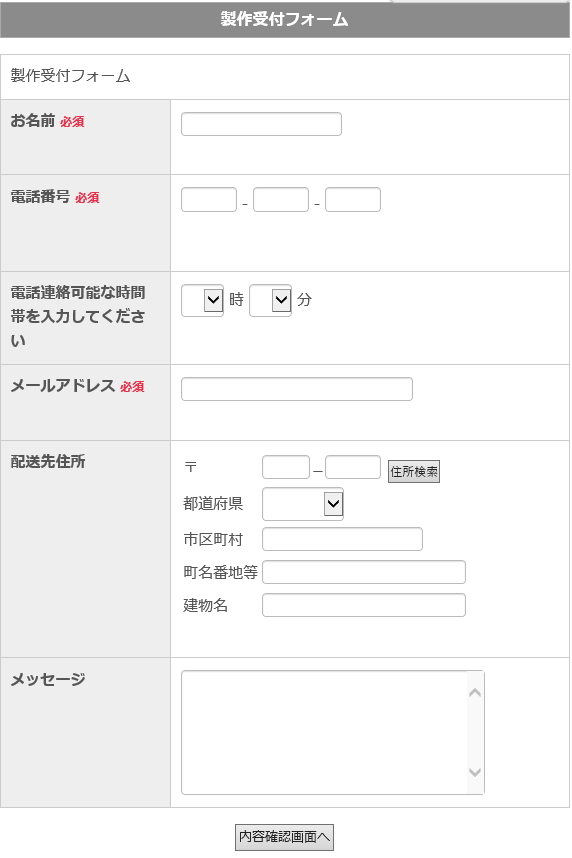This screenshot has width=572, height=858.
Task: Open the 時 hour dropdown
Action: click(x=202, y=300)
